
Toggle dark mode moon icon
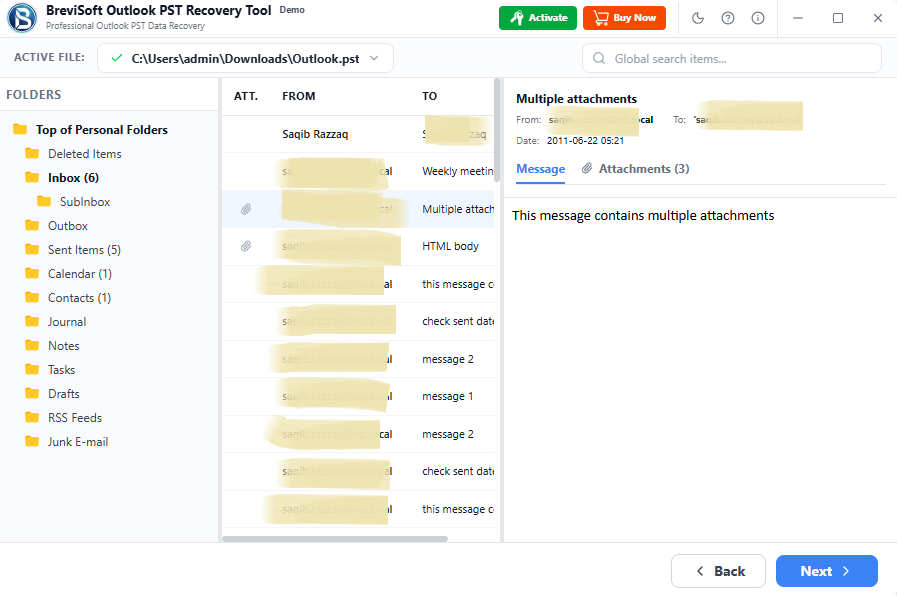click(x=698, y=18)
